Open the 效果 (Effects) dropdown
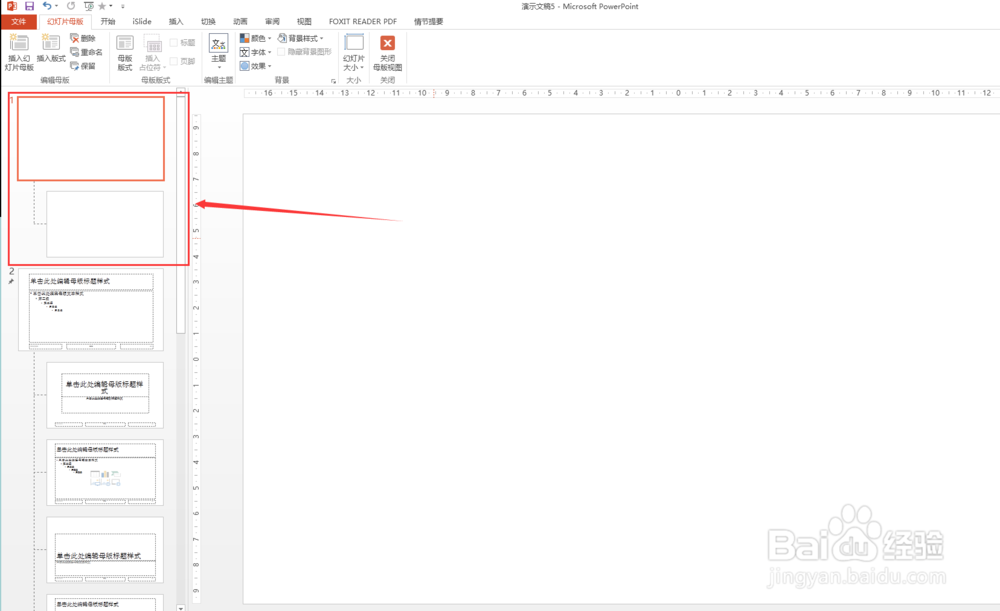 pyautogui.click(x=256, y=66)
